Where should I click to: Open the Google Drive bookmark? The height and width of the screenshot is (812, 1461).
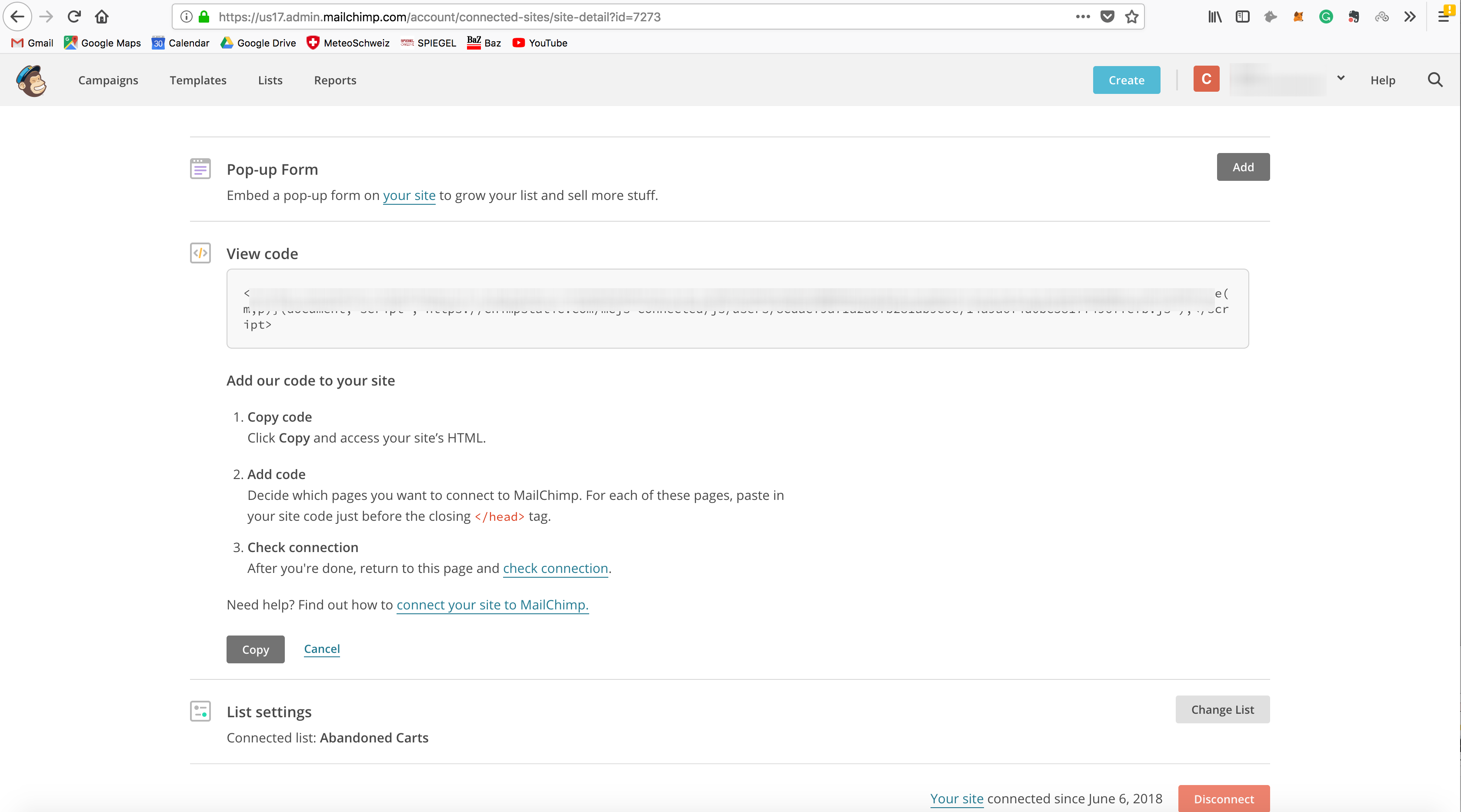click(x=259, y=43)
